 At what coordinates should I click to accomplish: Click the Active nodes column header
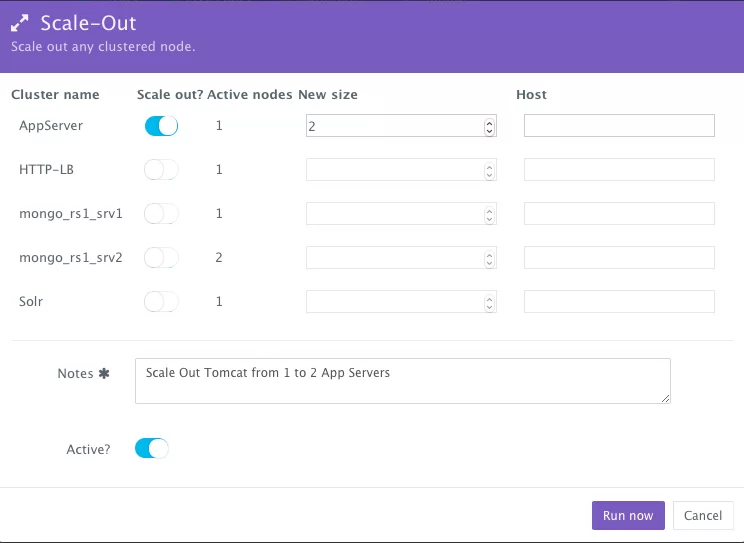(x=250, y=94)
